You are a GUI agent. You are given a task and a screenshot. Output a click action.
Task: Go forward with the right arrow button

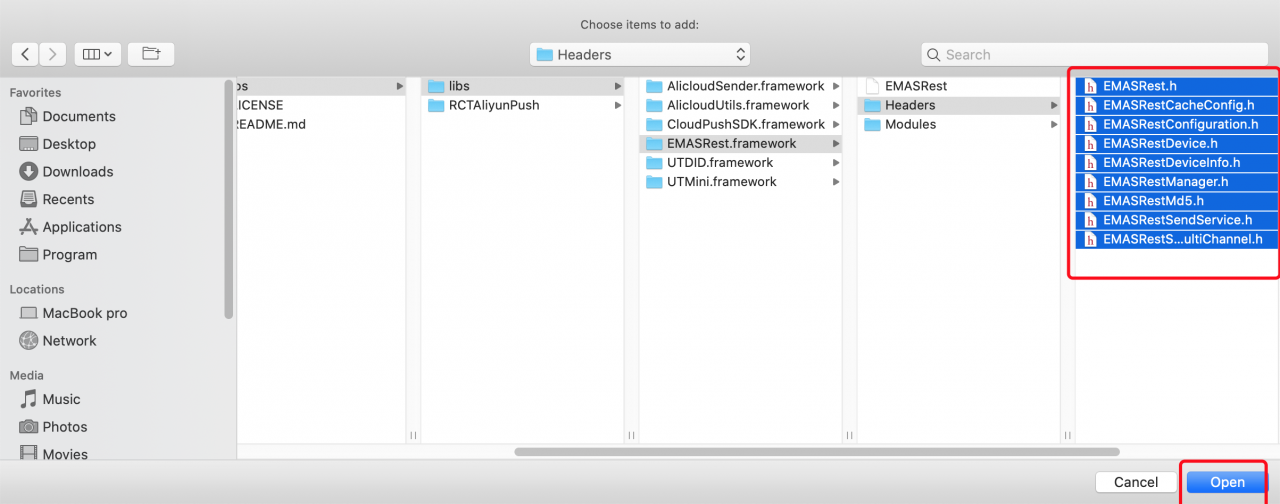53,54
